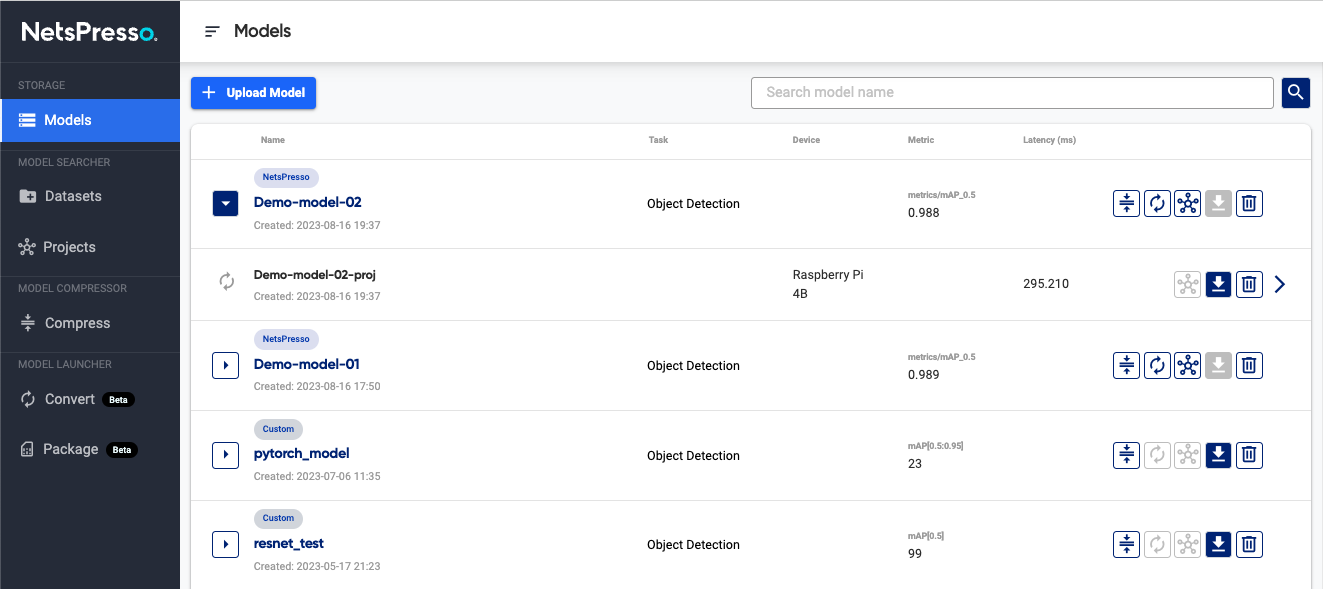This screenshot has width=1323, height=589.
Task: Delete the pytorch_model entry
Action: (x=1249, y=456)
